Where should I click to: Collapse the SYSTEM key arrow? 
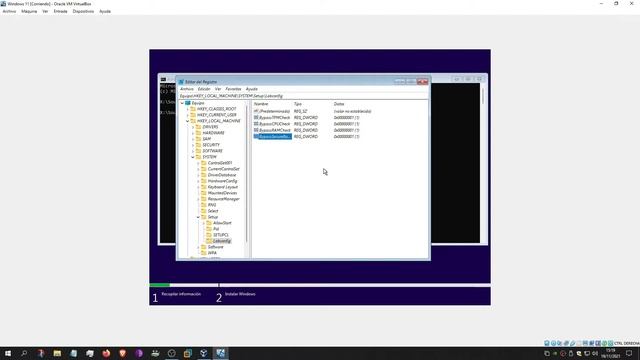tap(193, 157)
